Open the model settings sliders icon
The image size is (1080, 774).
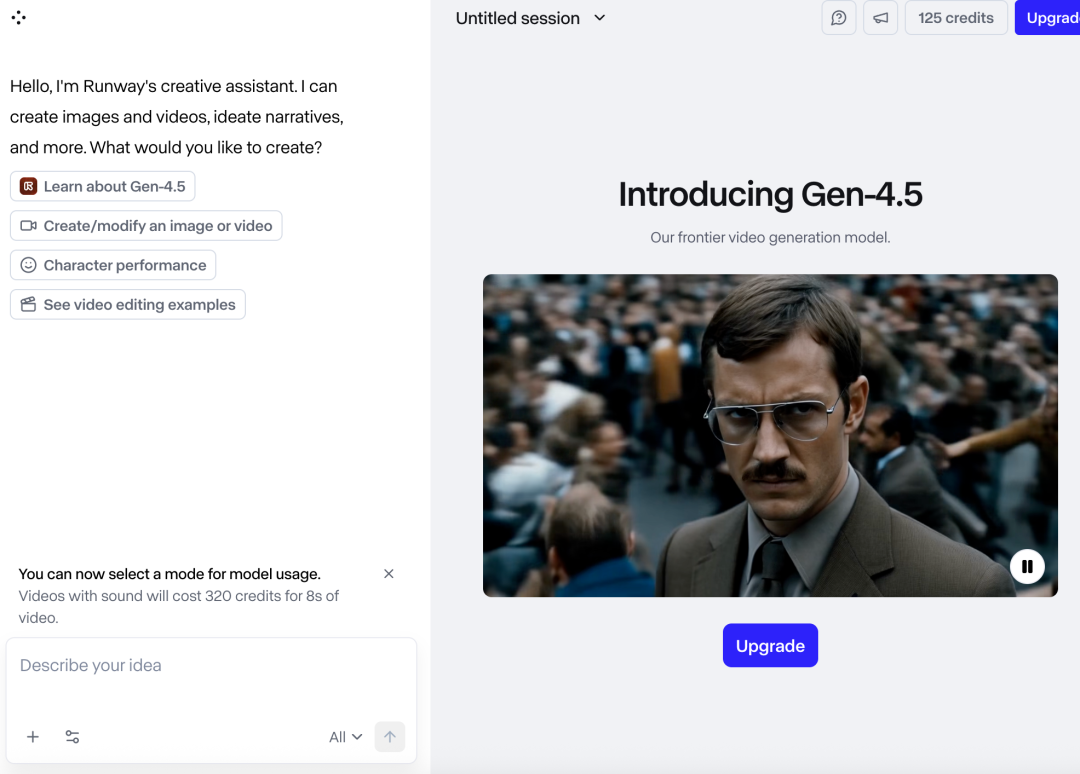tap(72, 737)
